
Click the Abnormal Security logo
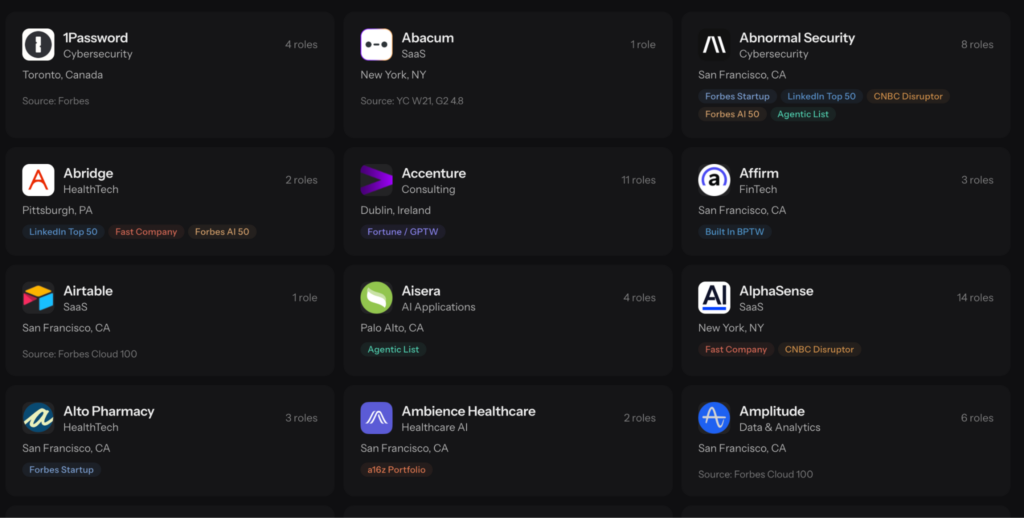(x=714, y=44)
